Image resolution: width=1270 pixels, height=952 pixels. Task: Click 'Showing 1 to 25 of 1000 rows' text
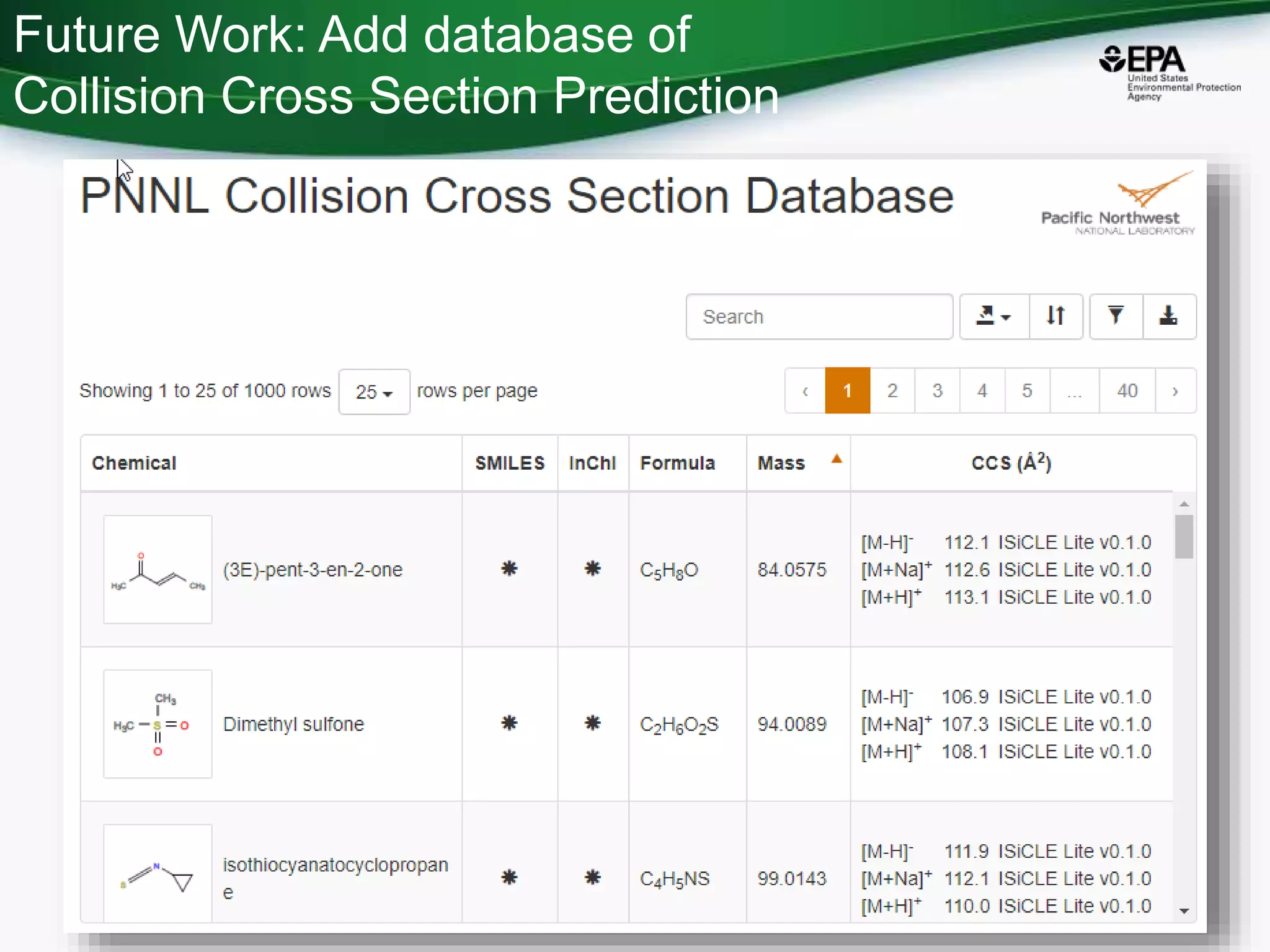[205, 390]
